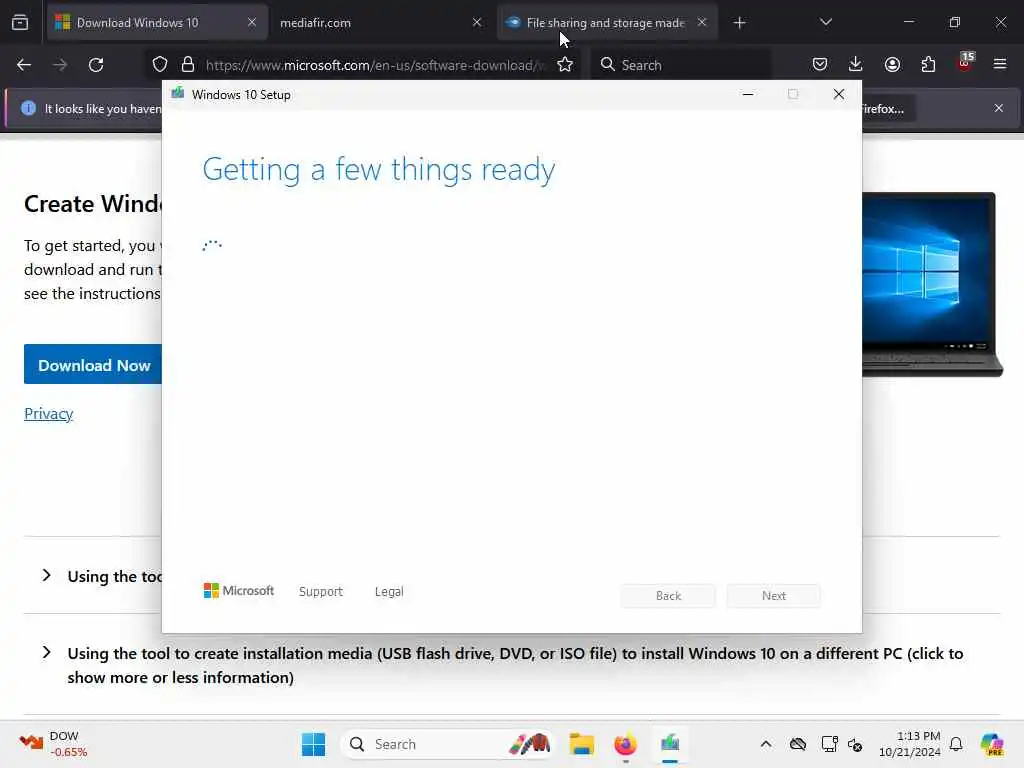Close the Windows 10 Setup window
Screen dimensions: 1024x768
839,94
